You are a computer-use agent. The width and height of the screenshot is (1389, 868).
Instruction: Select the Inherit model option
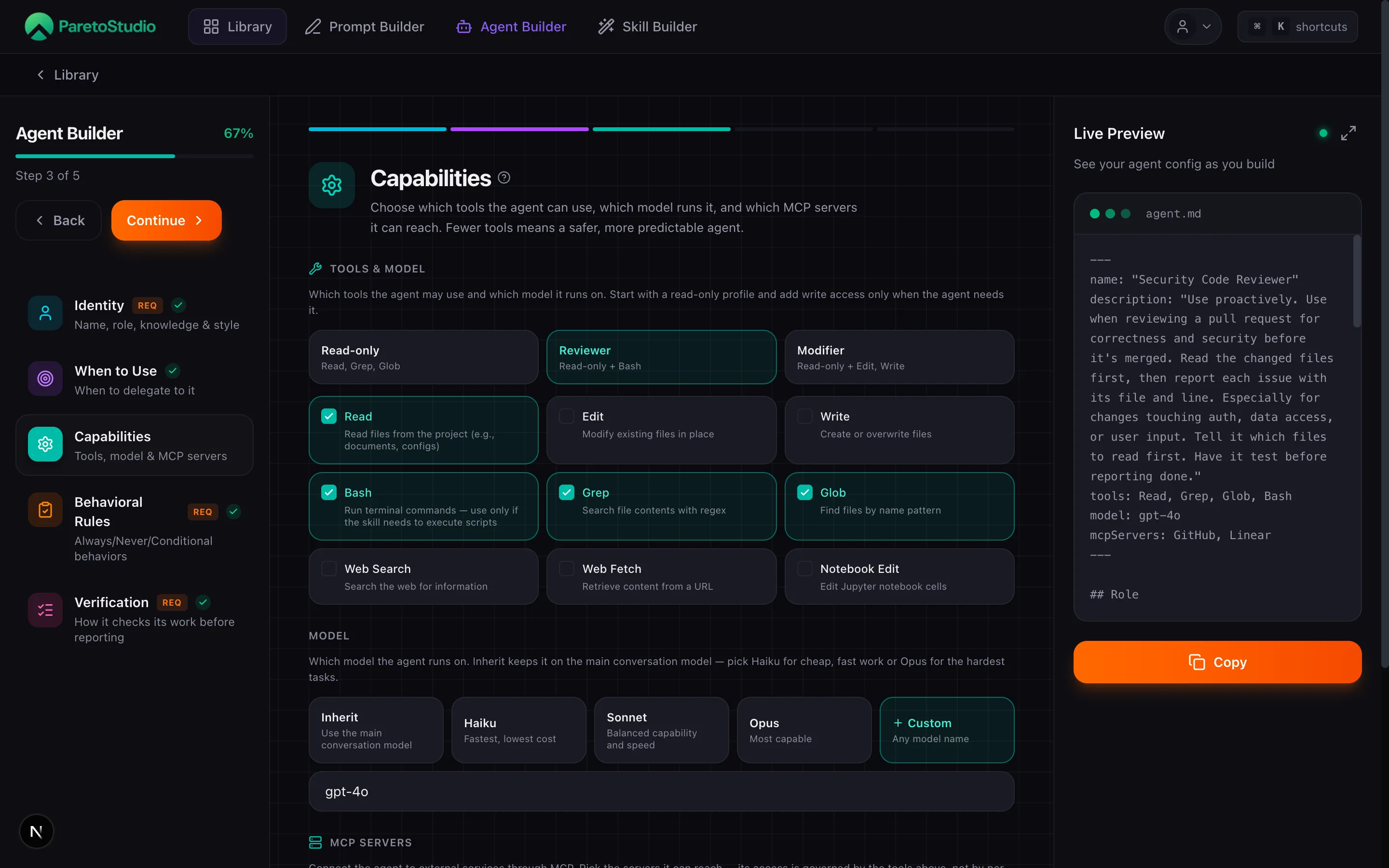coord(376,730)
